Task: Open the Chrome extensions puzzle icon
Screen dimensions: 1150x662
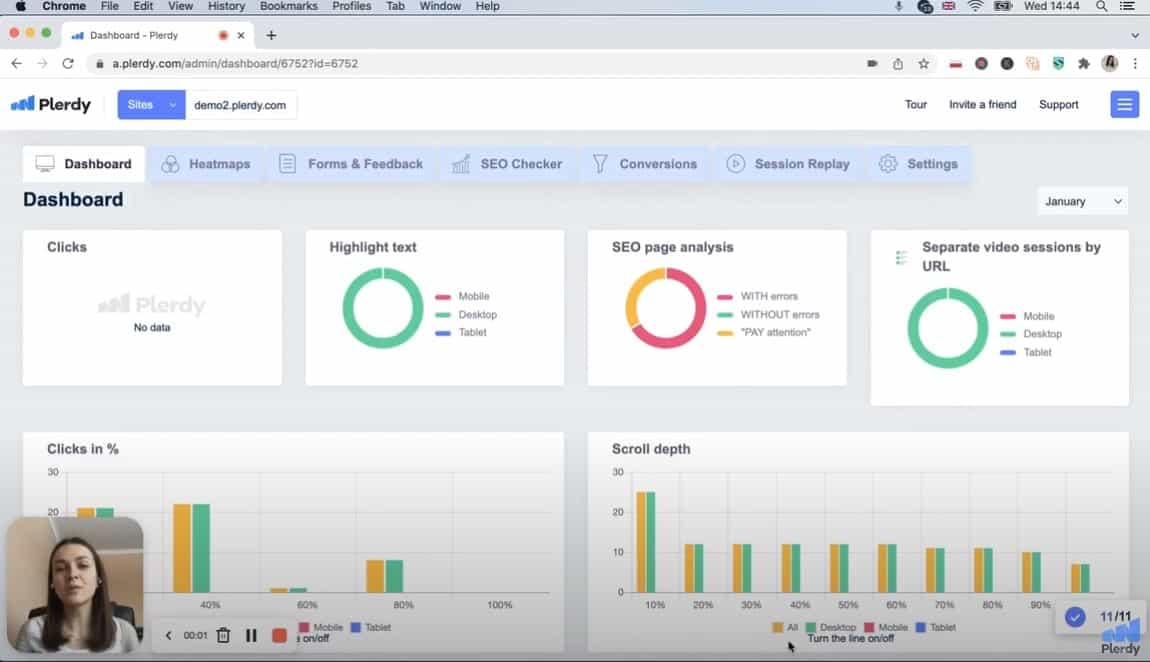Action: [x=1084, y=63]
